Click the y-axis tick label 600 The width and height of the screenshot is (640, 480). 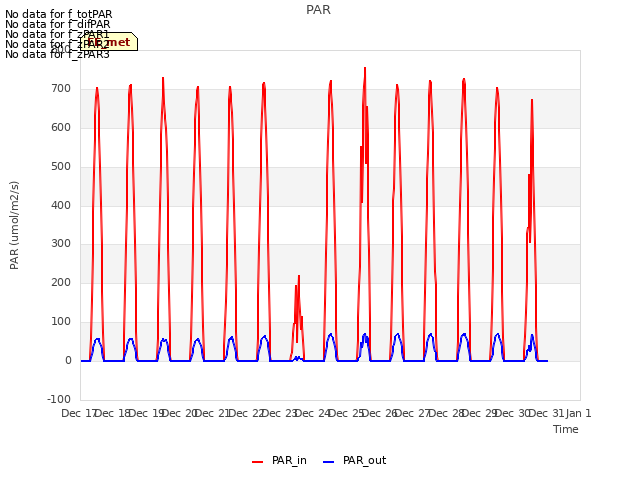(61, 128)
